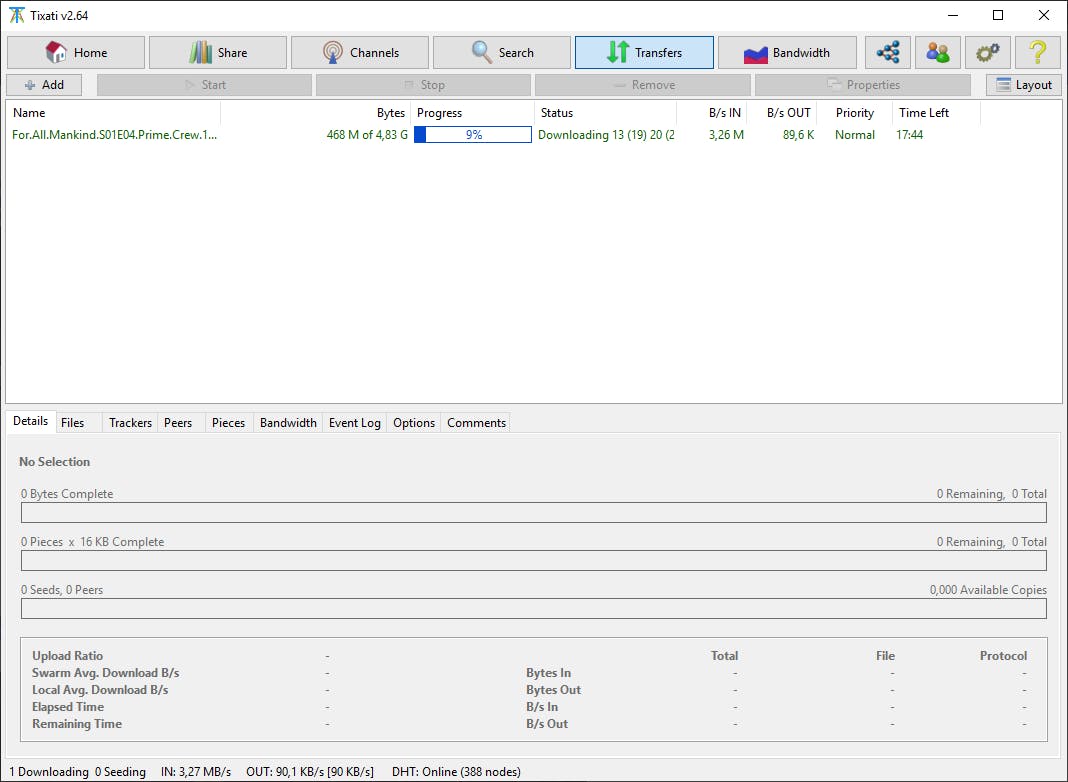
Task: Open transfer Properties
Action: point(862,85)
